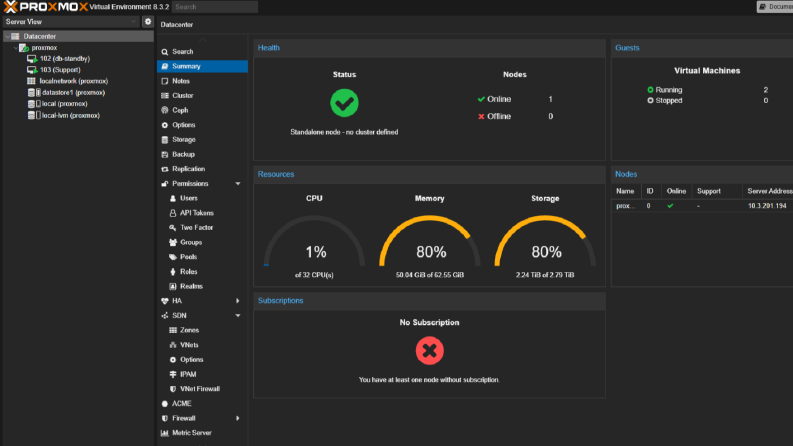The image size is (793, 446).
Task: Select VM 102 (db-standby) icon
Action: (x=32, y=59)
